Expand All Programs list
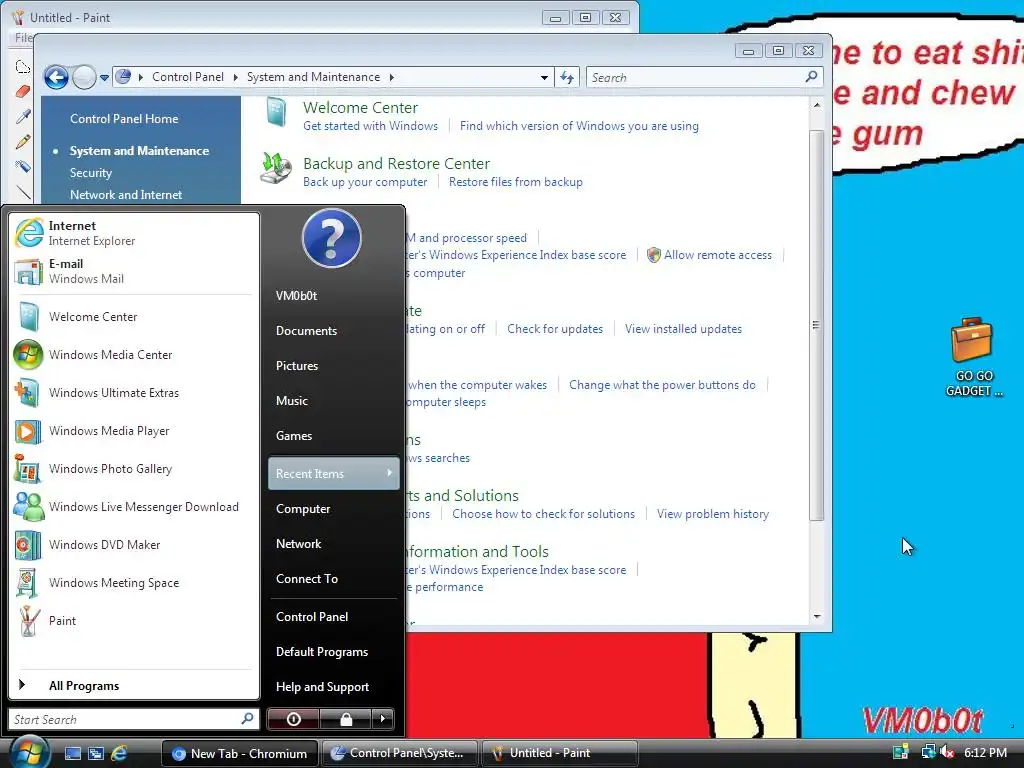Screen dimensions: 1024x768 click(x=134, y=685)
